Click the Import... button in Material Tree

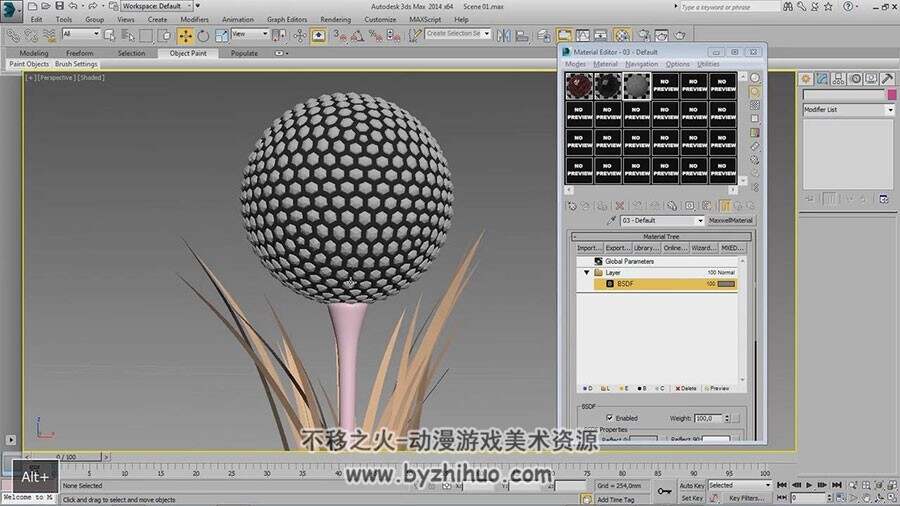[589, 248]
